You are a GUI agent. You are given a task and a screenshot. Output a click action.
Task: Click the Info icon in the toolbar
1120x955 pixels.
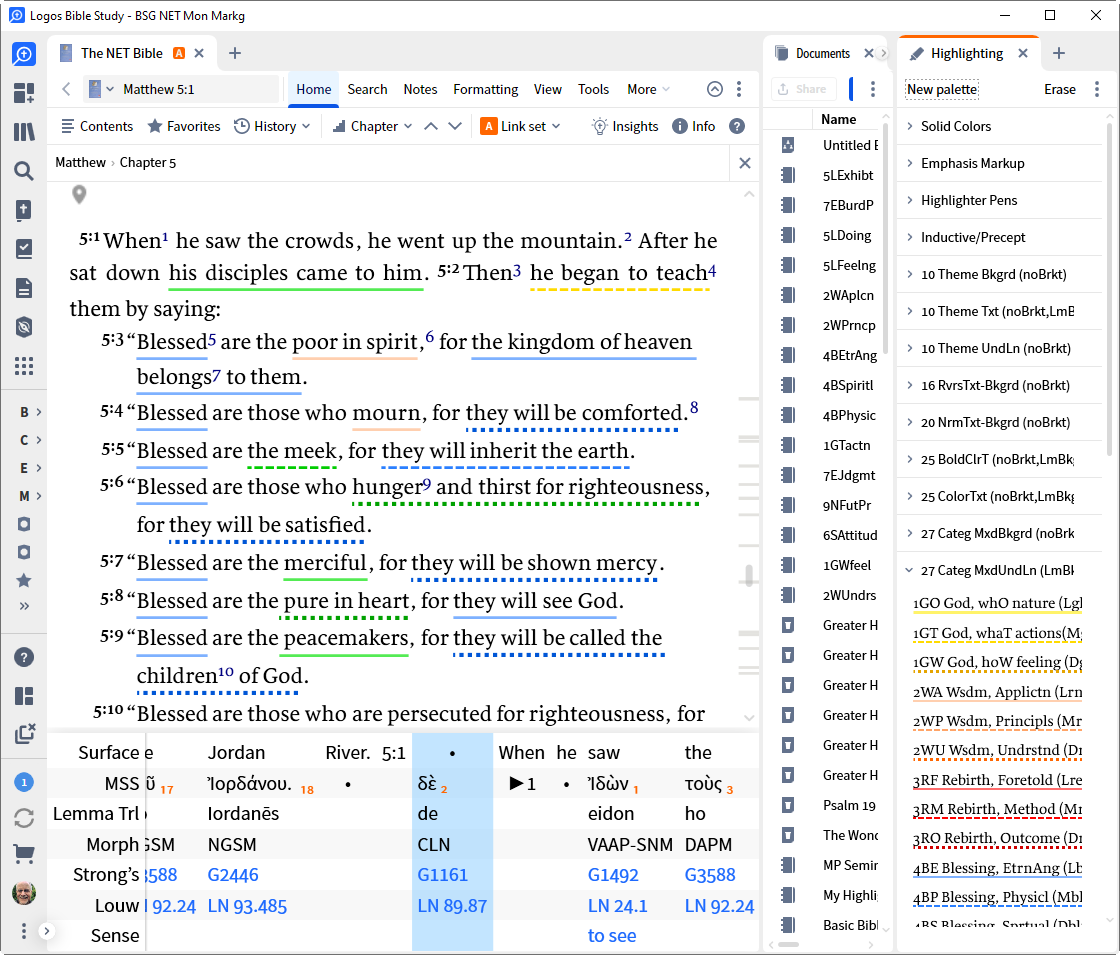click(693, 126)
